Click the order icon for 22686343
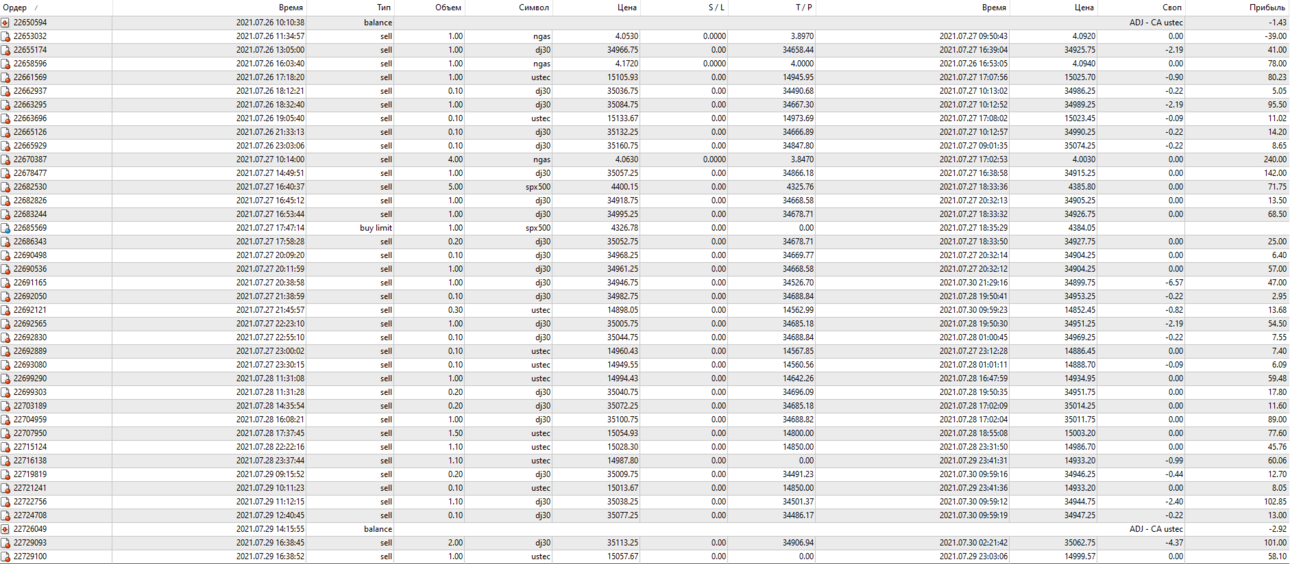 [x=5, y=241]
